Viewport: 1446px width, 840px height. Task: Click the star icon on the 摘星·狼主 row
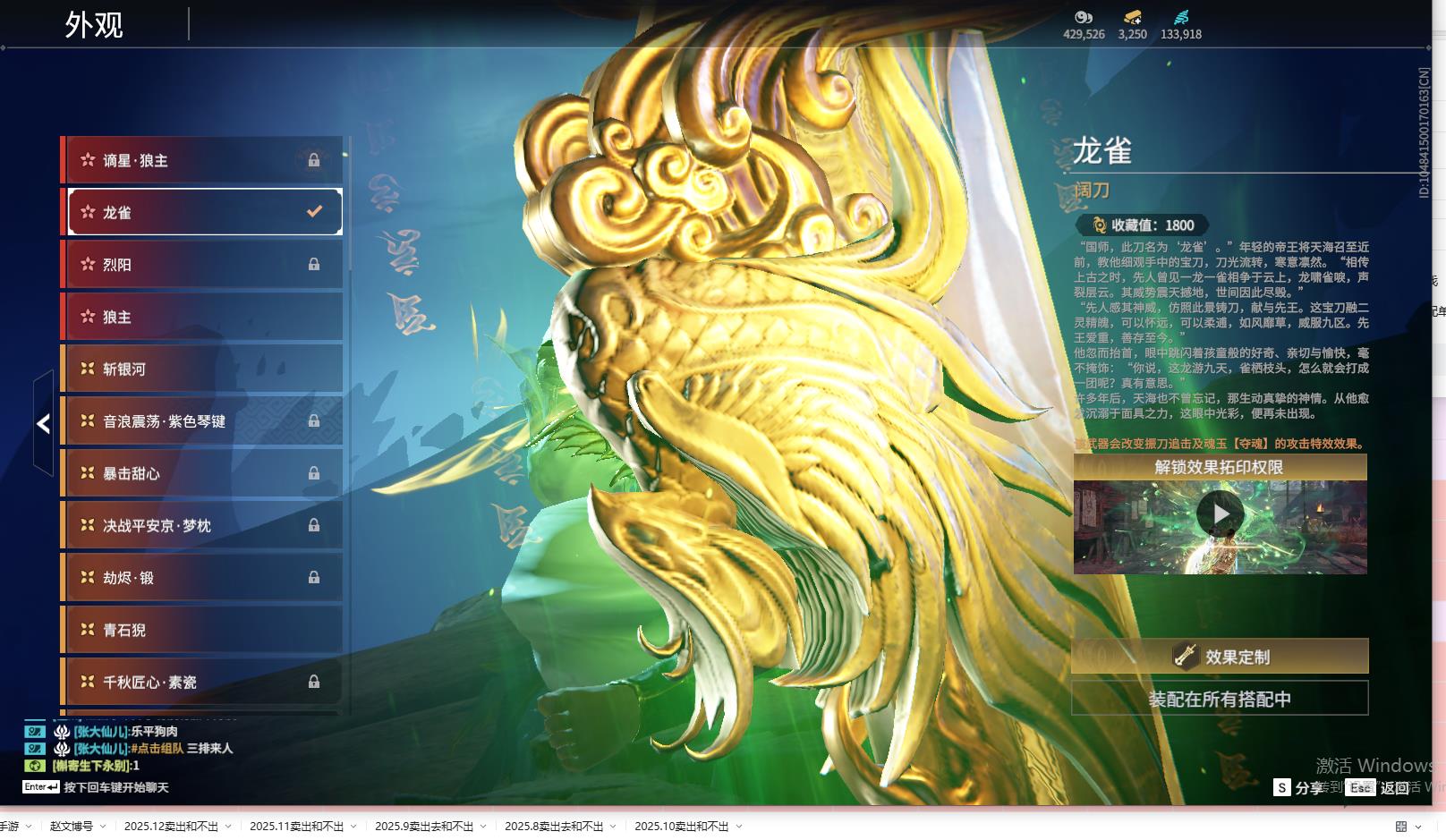point(88,160)
